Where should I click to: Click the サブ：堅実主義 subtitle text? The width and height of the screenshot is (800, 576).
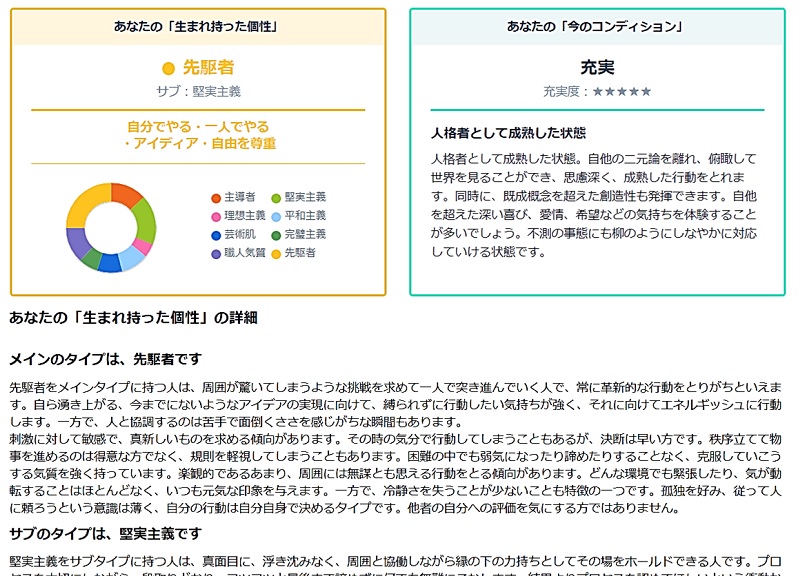pyautogui.click(x=197, y=91)
